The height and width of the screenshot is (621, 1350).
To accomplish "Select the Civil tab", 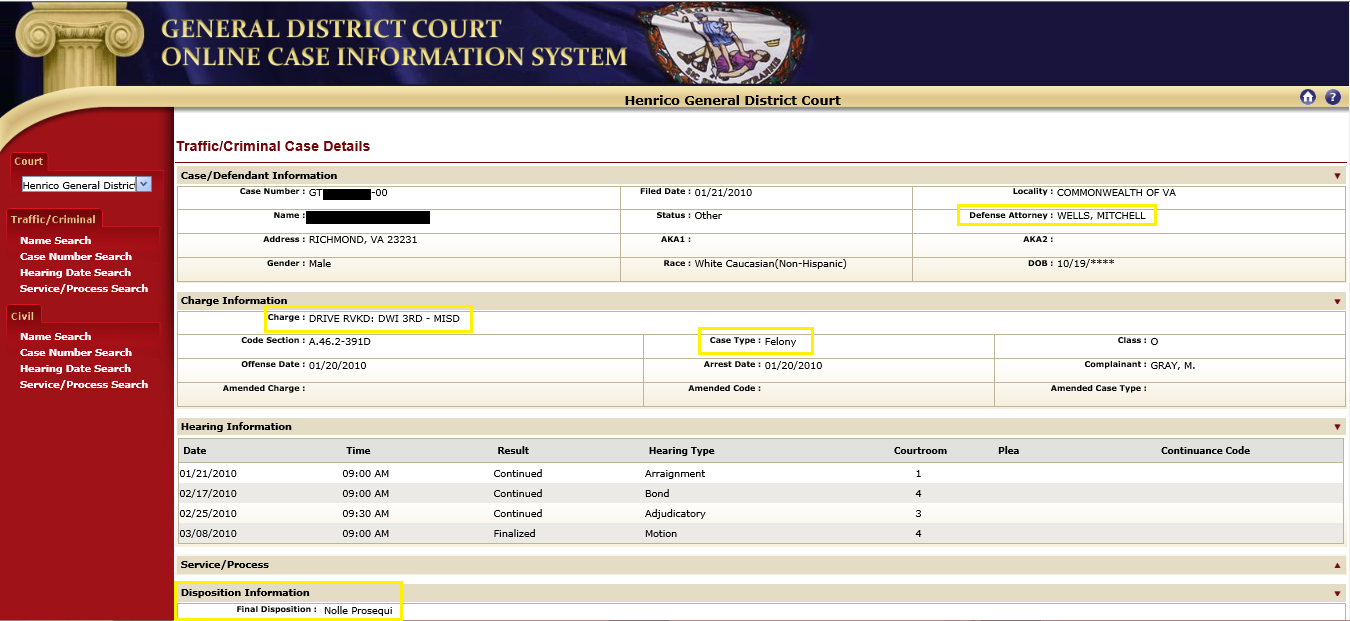I will pyautogui.click(x=22, y=315).
